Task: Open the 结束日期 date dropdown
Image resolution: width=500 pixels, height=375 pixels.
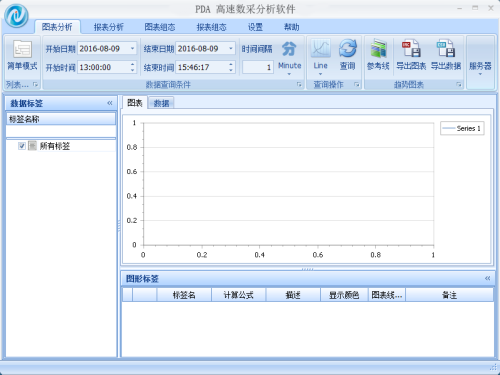Action: pyautogui.click(x=231, y=49)
